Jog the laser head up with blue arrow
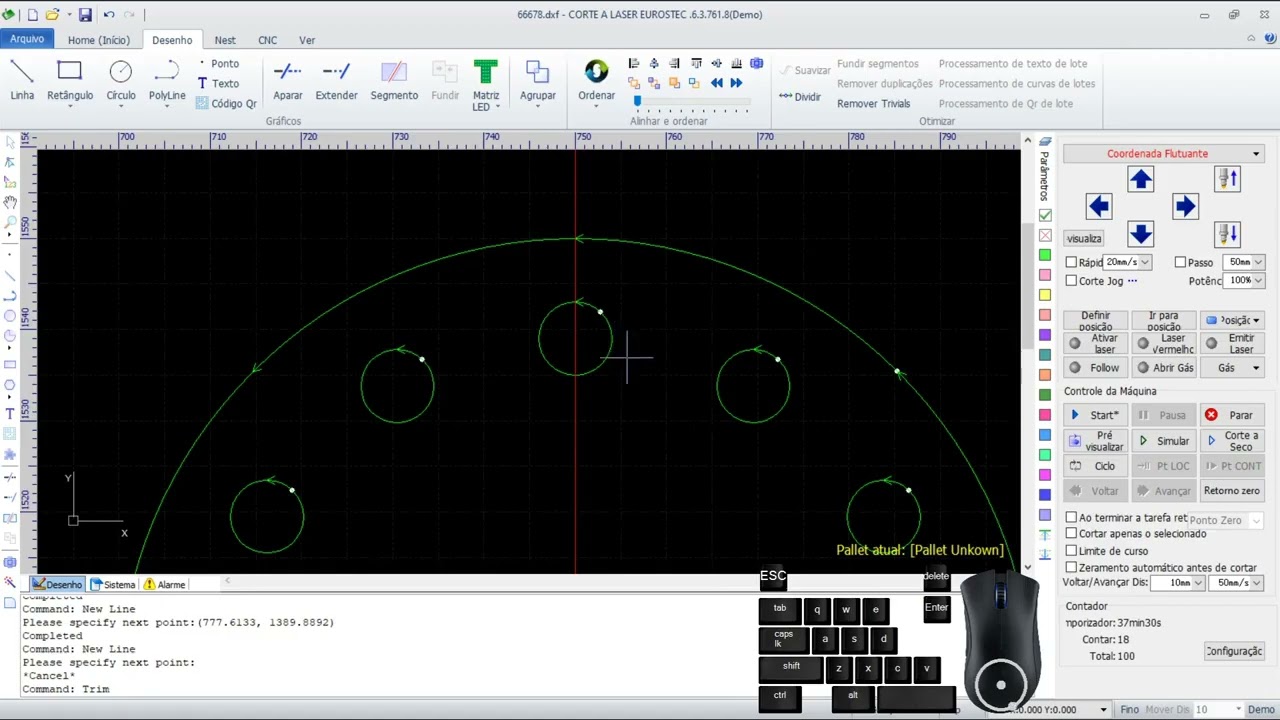Viewport: 1280px width, 720px height. [x=1141, y=179]
